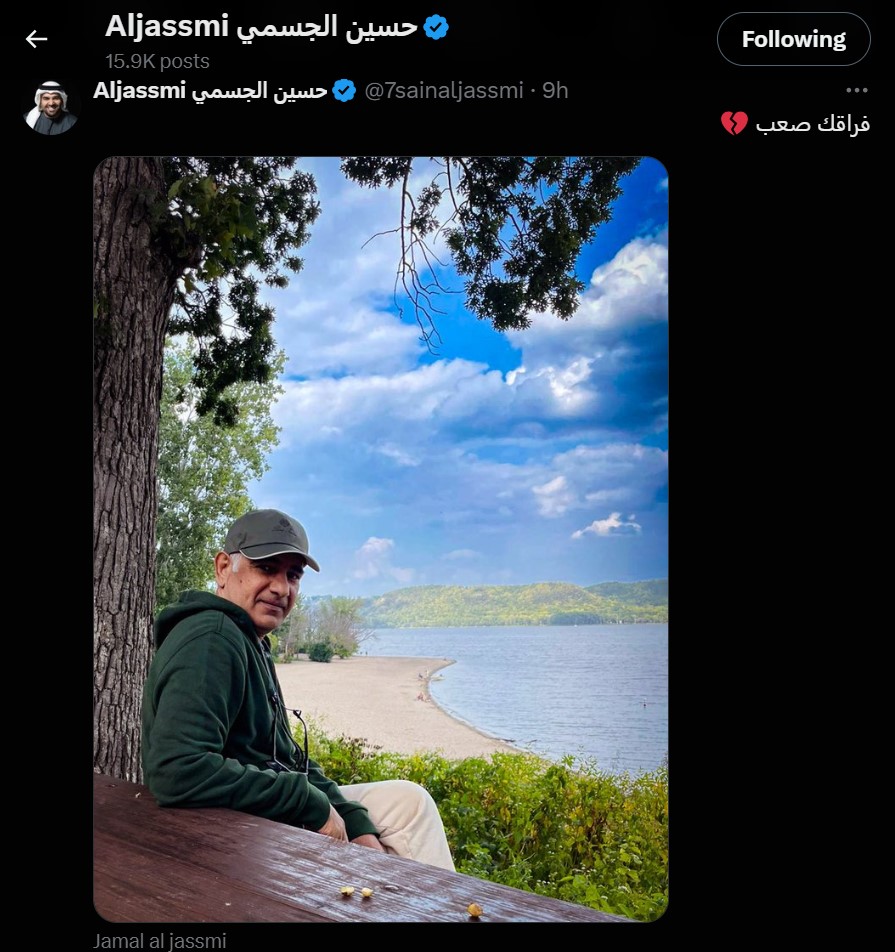
Task: Go back using the left arrow
Action: (x=36, y=39)
